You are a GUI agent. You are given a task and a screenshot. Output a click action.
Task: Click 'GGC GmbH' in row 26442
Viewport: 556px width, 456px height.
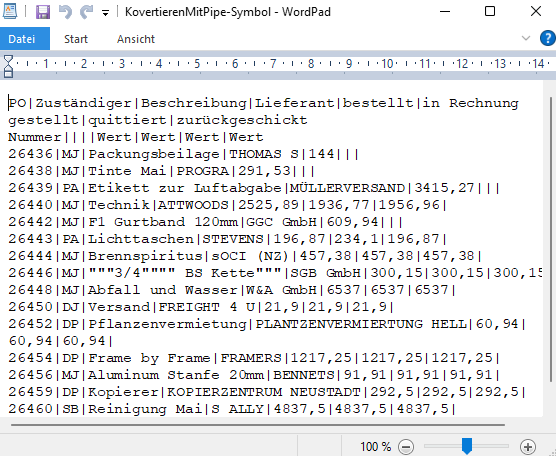[x=282, y=222]
